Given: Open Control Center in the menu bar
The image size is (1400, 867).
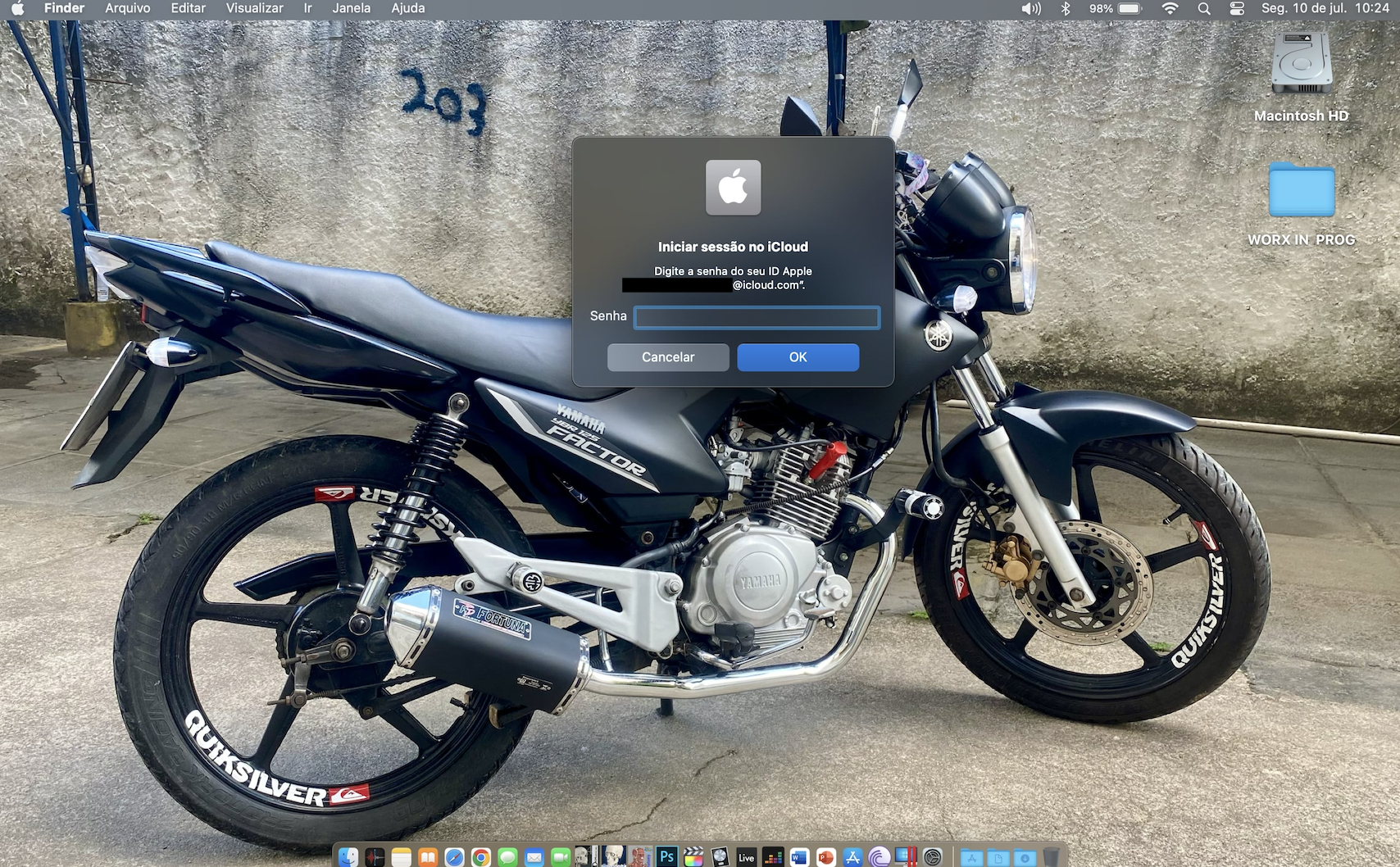Looking at the screenshot, I should pyautogui.click(x=1237, y=8).
